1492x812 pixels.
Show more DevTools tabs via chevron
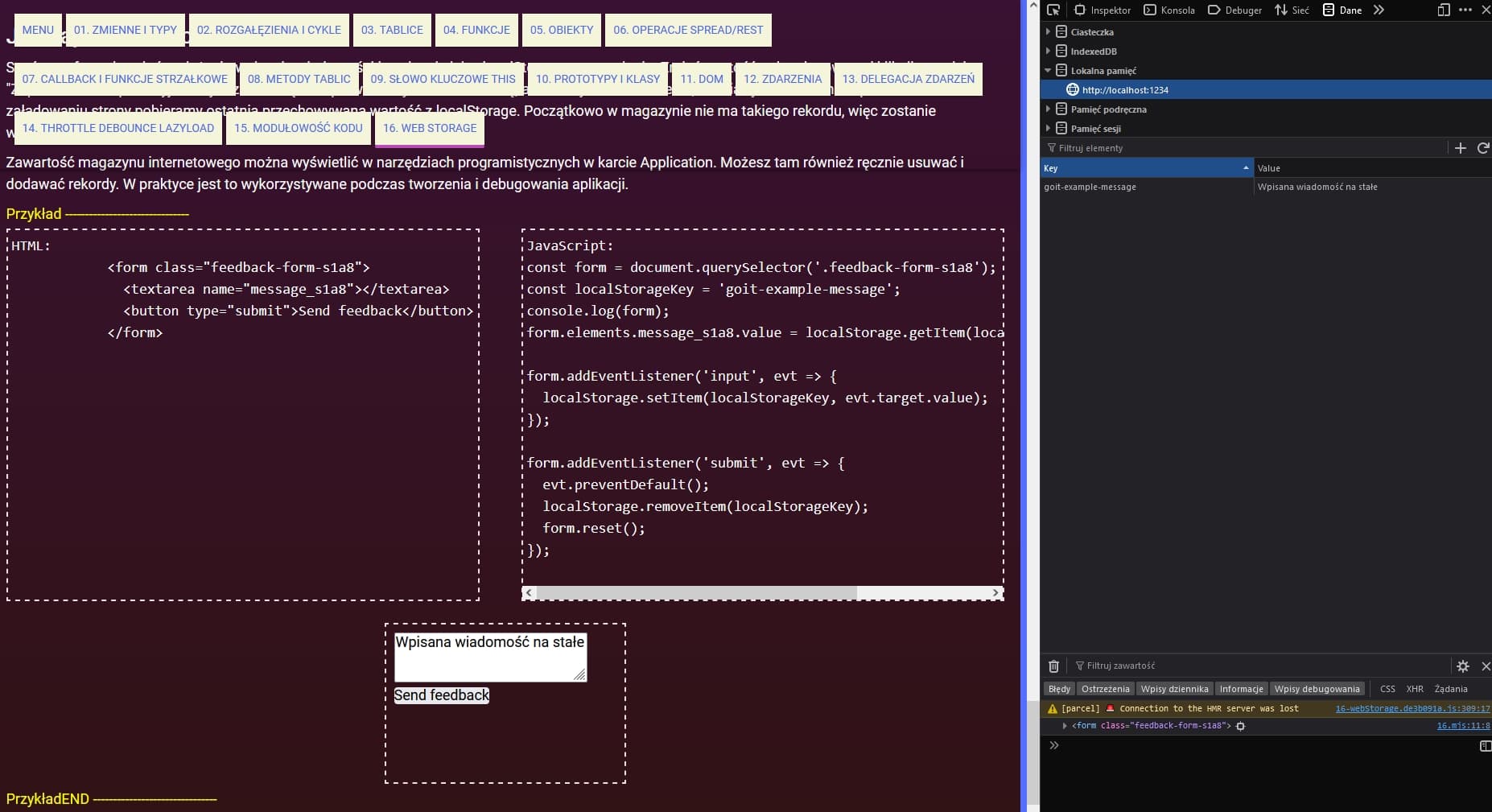click(1379, 10)
